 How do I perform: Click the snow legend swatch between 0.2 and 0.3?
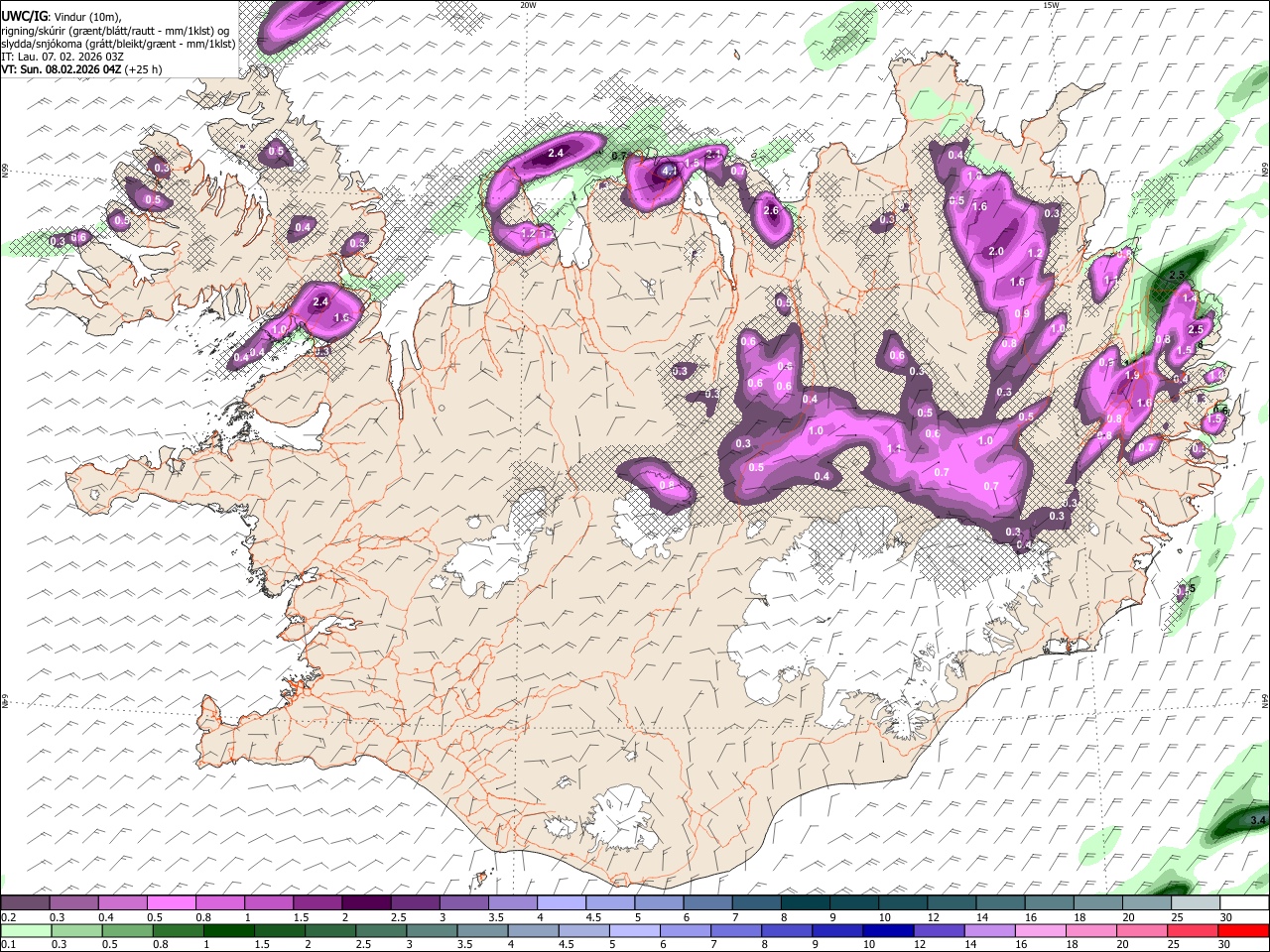tap(25, 903)
